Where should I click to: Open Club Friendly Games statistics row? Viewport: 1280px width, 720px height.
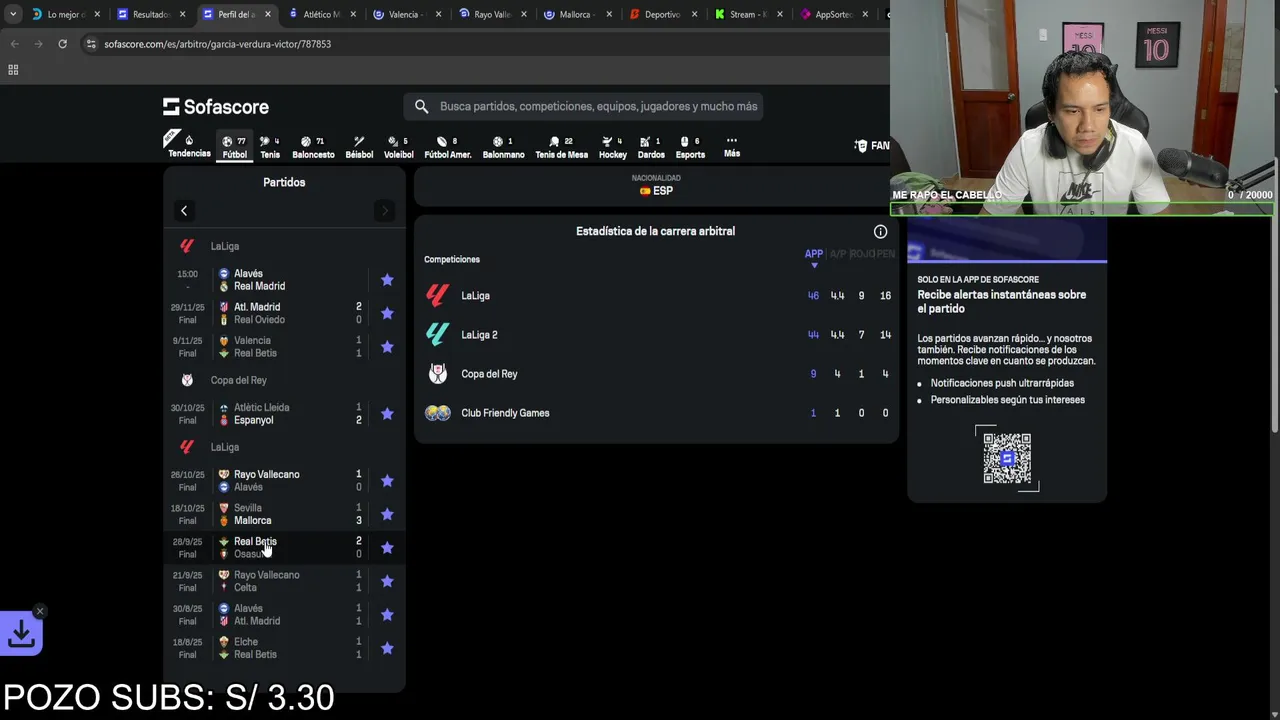point(656,413)
